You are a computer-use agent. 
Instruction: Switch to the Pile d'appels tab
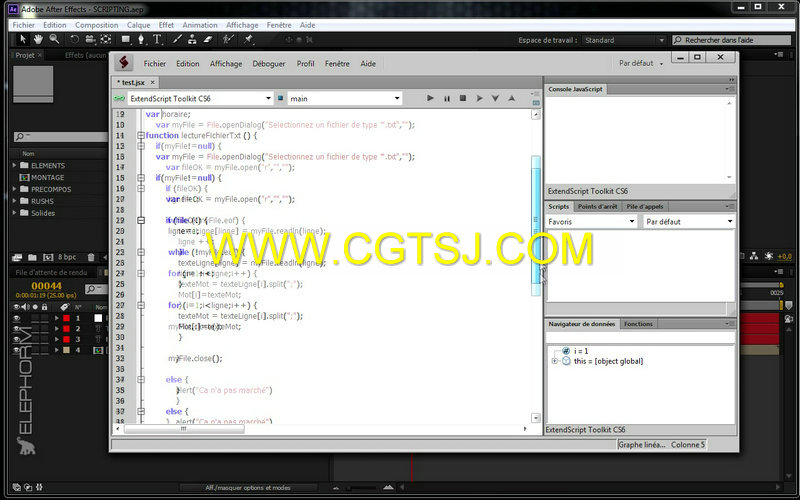tap(645, 207)
